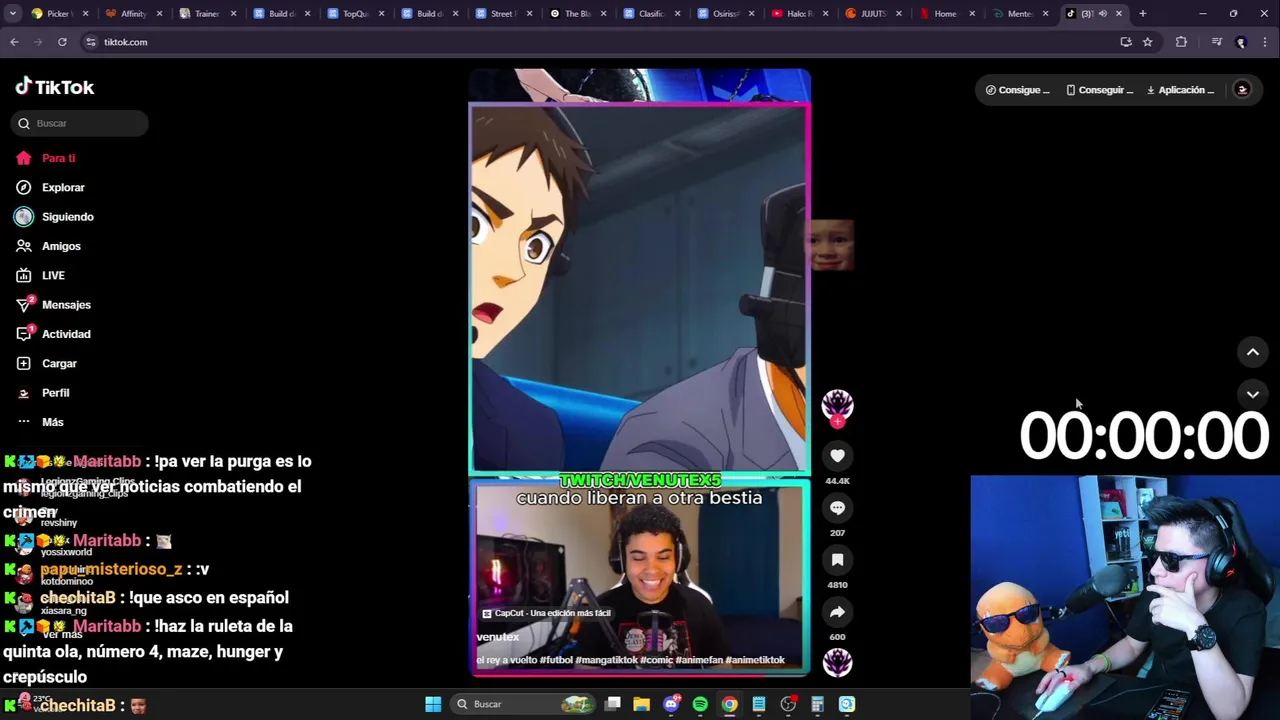
Task: Open File Explorer from taskbar
Action: pos(641,704)
